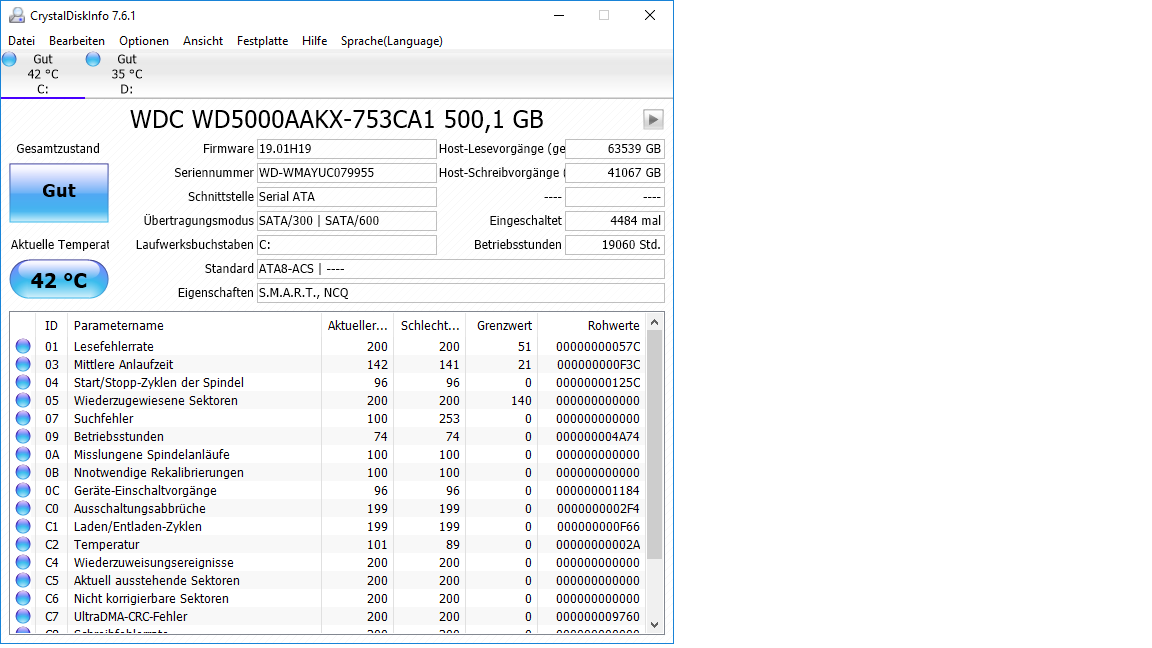Click status orb for Start/Stopp-Zyklen der Spindel

(x=24, y=382)
